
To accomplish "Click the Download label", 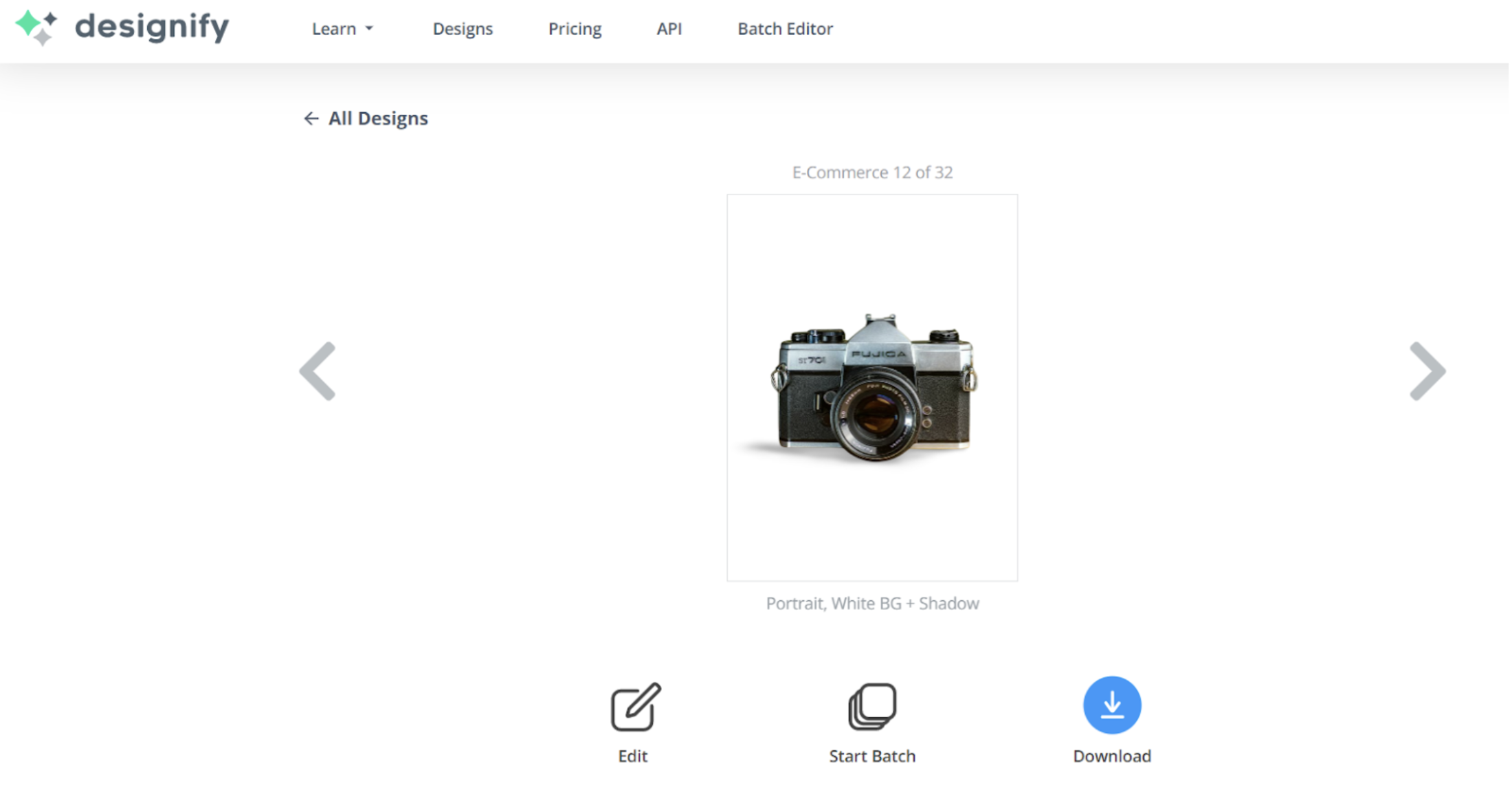I will click(x=1112, y=756).
